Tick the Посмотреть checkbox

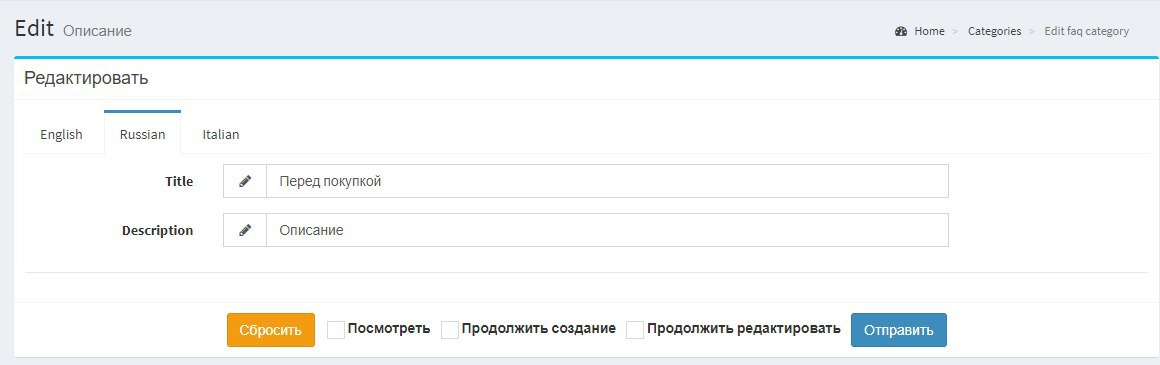click(x=336, y=329)
